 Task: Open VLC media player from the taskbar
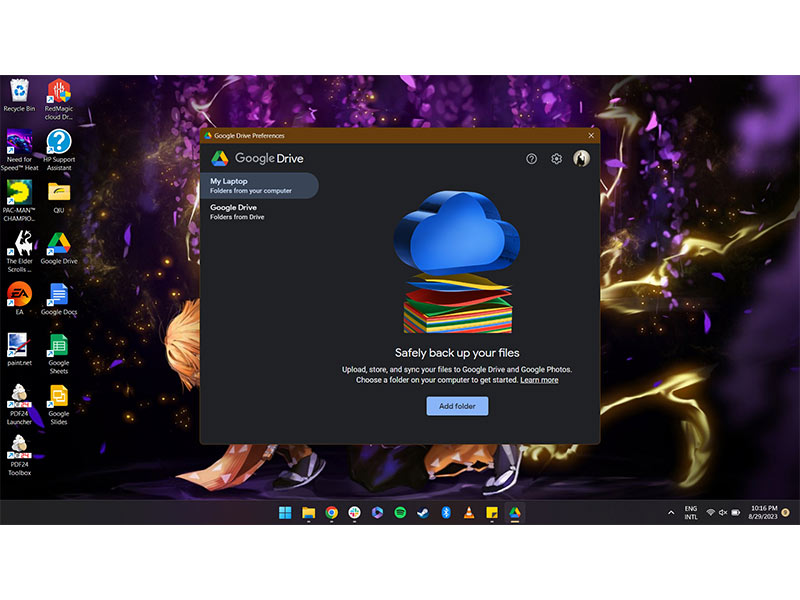click(469, 513)
